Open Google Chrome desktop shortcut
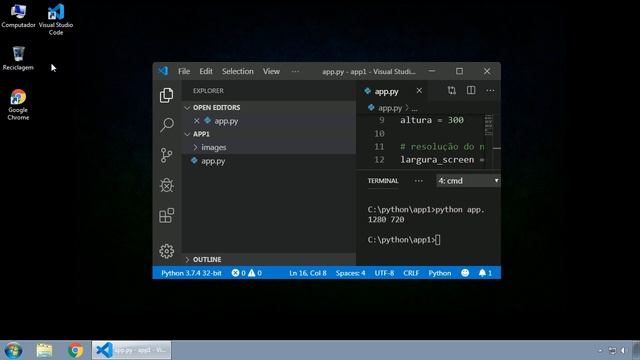 click(x=18, y=105)
